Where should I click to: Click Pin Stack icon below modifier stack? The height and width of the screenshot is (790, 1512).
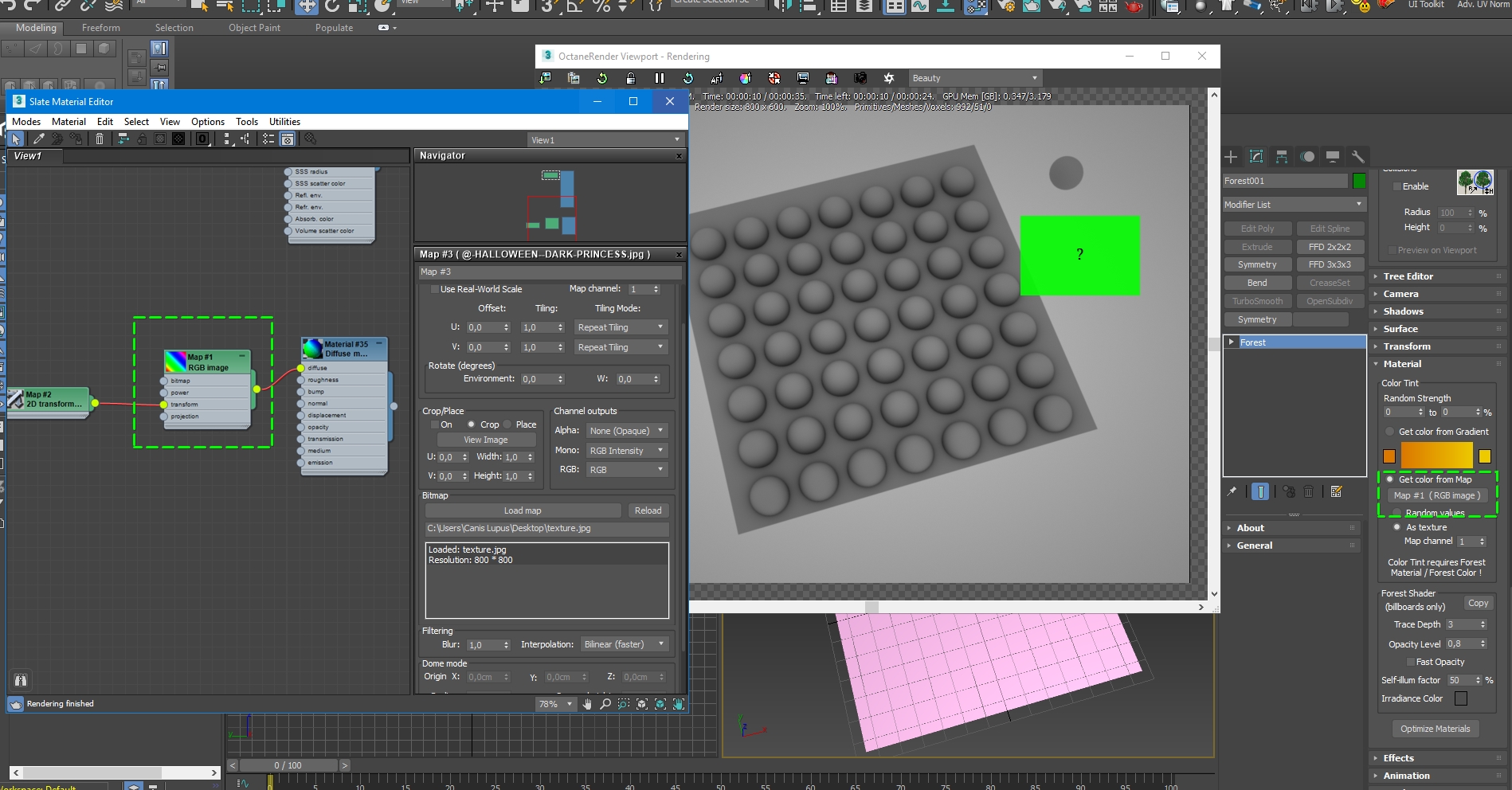click(x=1232, y=491)
